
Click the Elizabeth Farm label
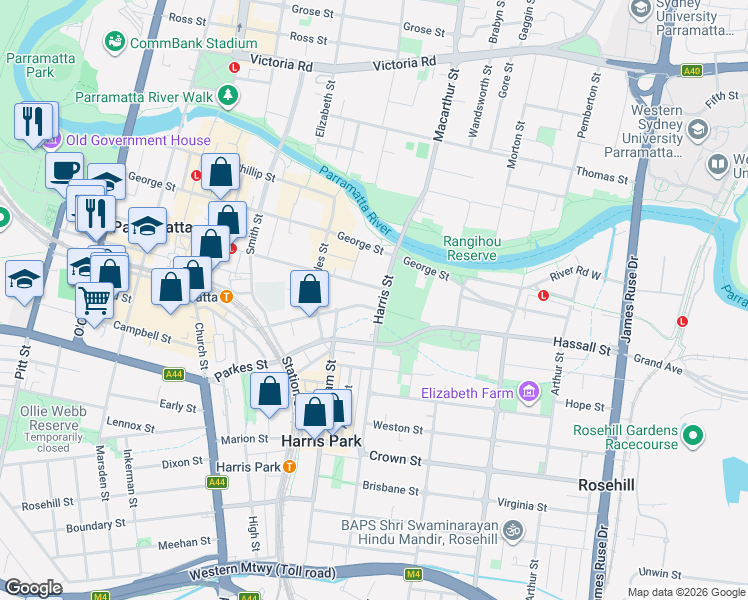tap(467, 393)
